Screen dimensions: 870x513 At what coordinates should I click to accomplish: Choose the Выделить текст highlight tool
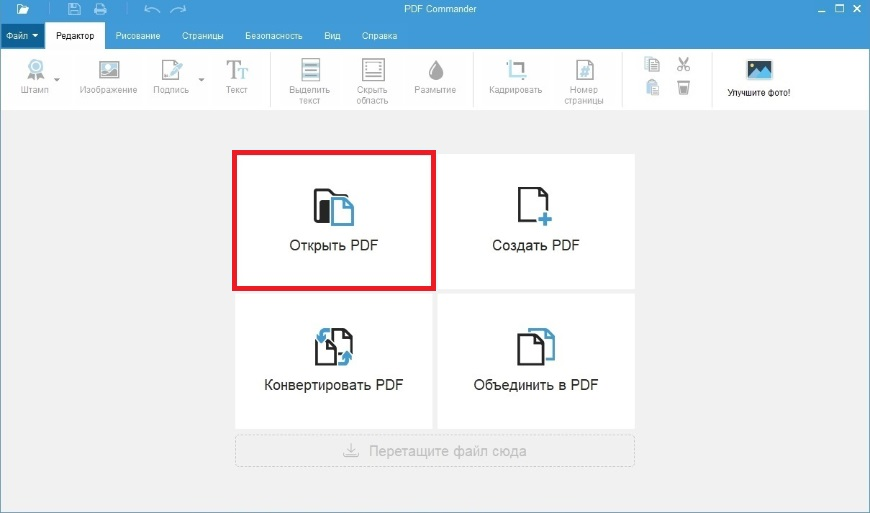(x=310, y=82)
